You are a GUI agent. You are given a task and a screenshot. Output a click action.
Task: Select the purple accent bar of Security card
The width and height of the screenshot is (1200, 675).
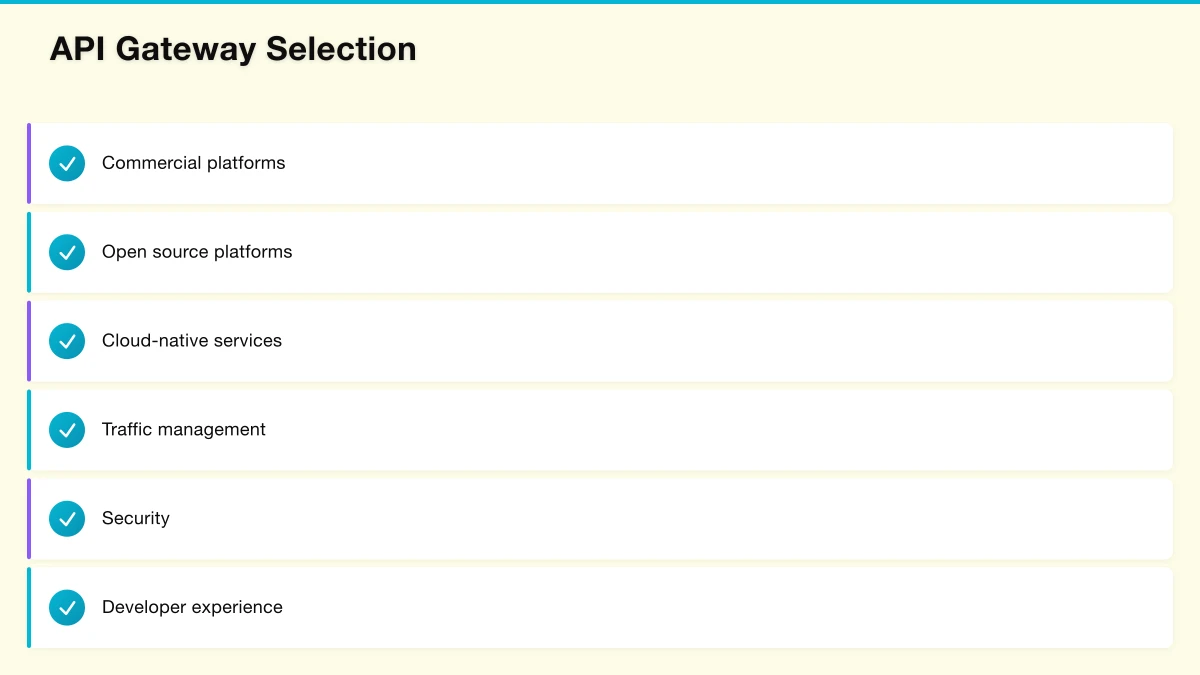[x=29, y=519]
